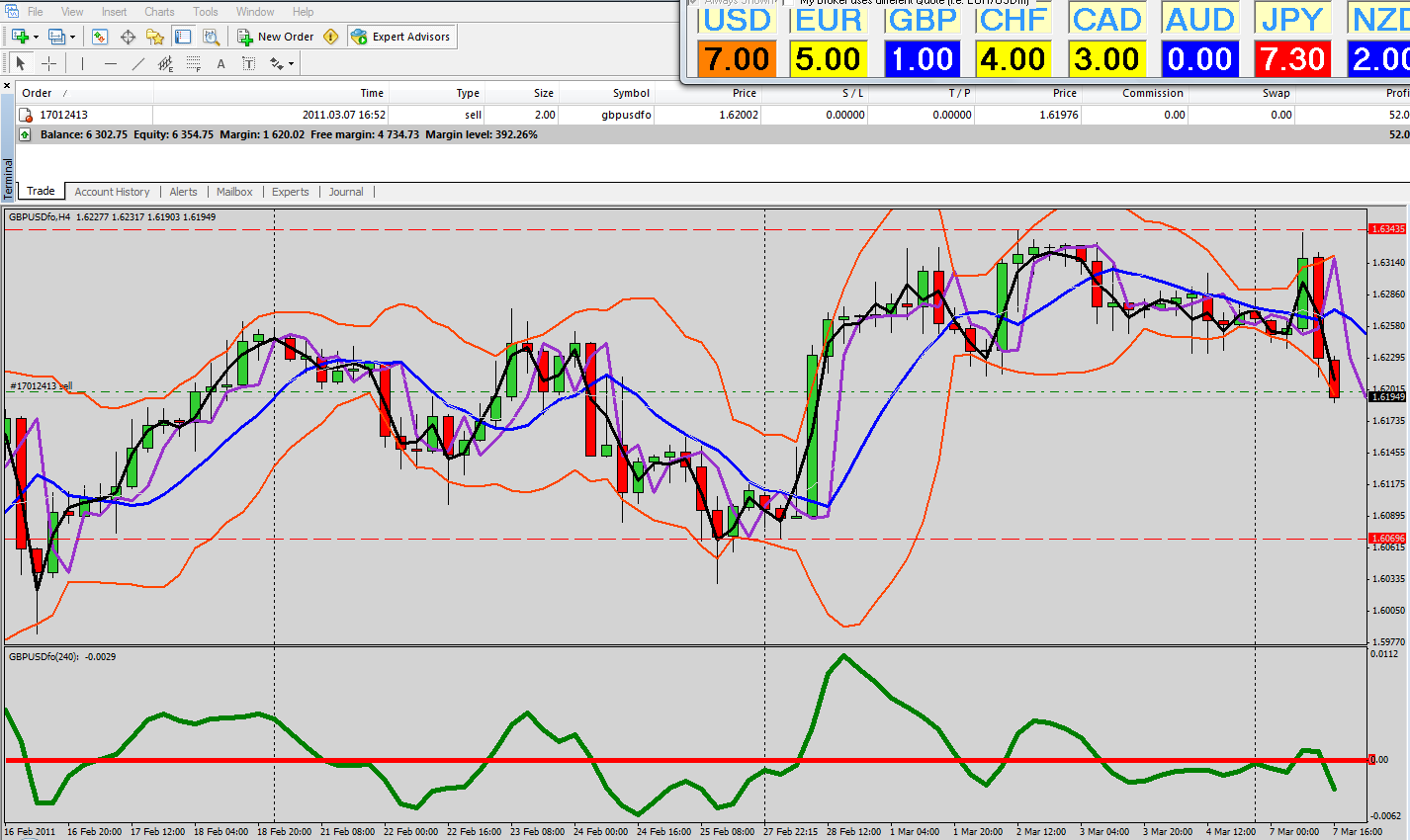Switch to the Account History tab
This screenshot has height=840, width=1410.
tap(112, 192)
